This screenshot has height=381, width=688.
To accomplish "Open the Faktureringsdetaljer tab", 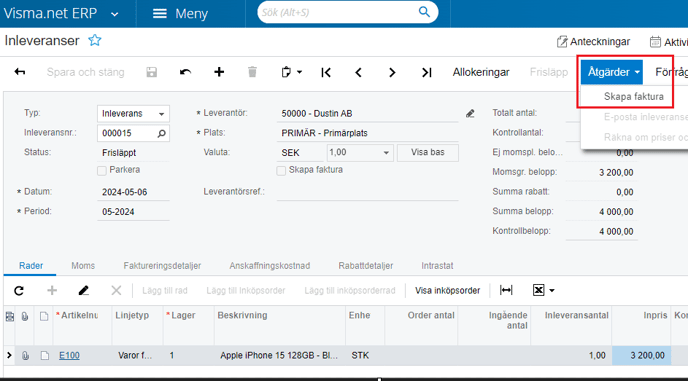I will (x=162, y=266).
